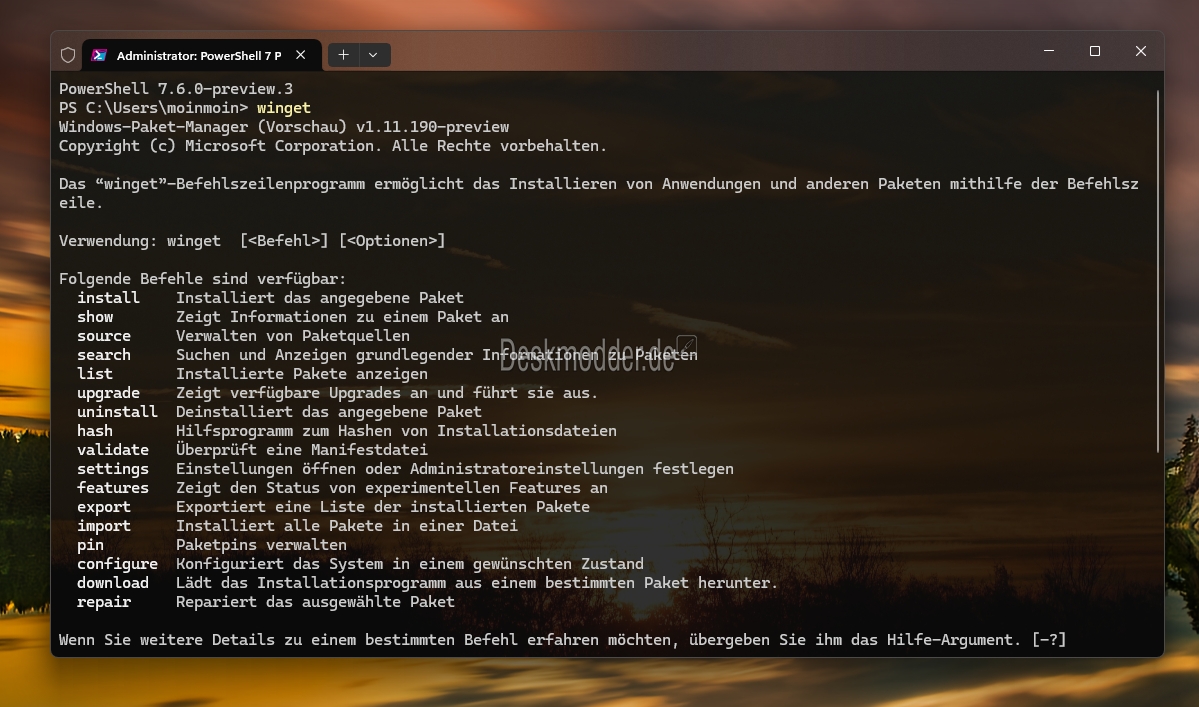Expand the new tab profile dropdown
The height and width of the screenshot is (707, 1199).
[373, 55]
